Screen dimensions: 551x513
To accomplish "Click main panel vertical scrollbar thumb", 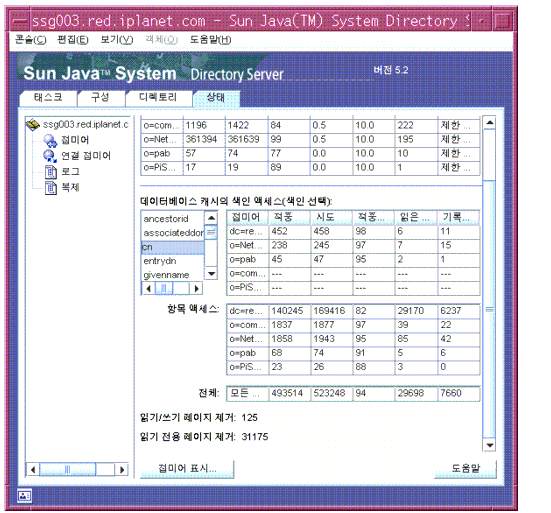I will point(489,309).
